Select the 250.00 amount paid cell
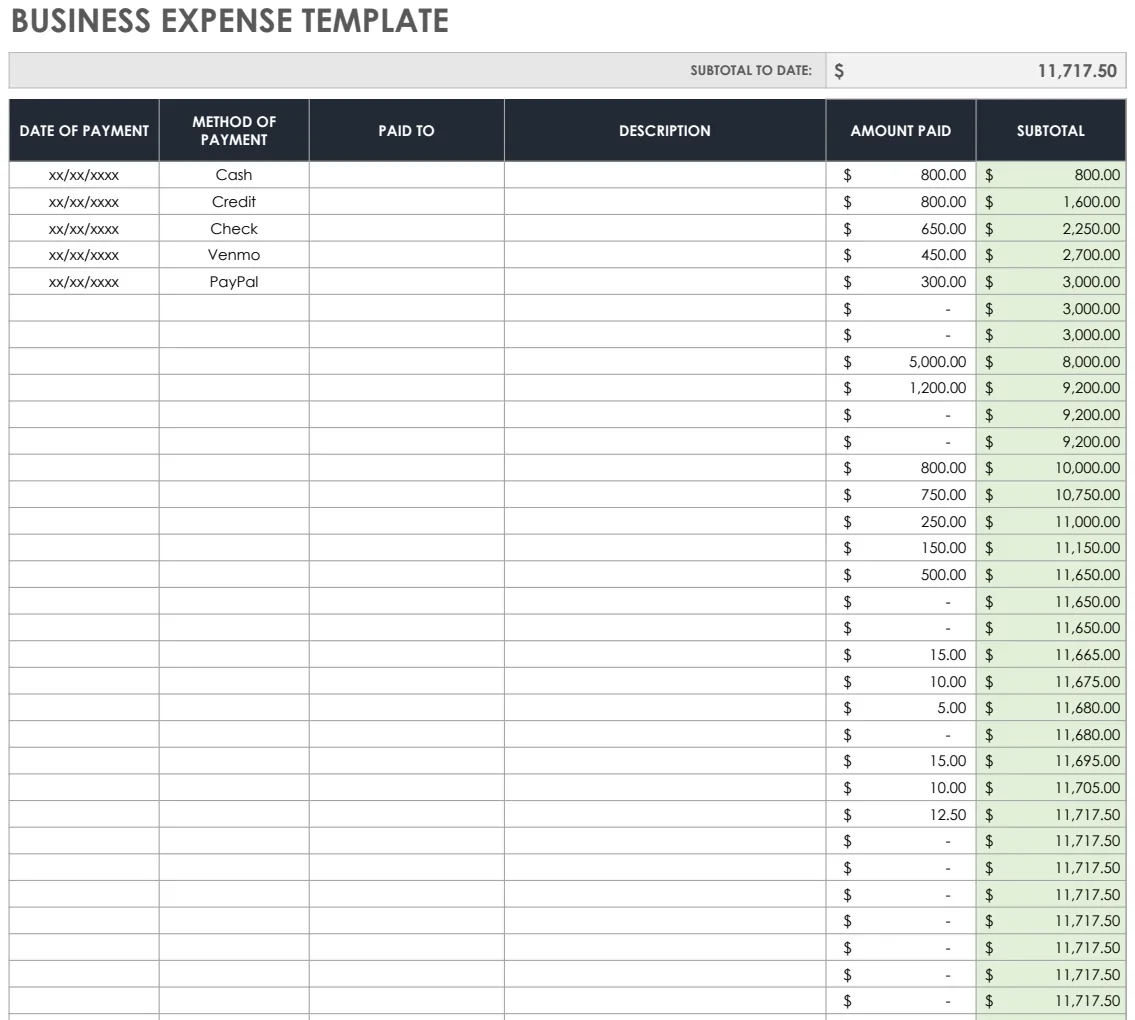1135x1020 pixels. click(900, 521)
